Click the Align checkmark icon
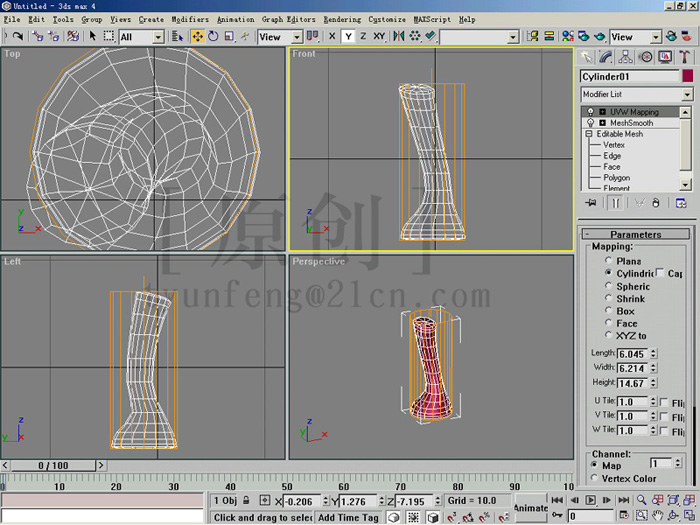 point(430,36)
